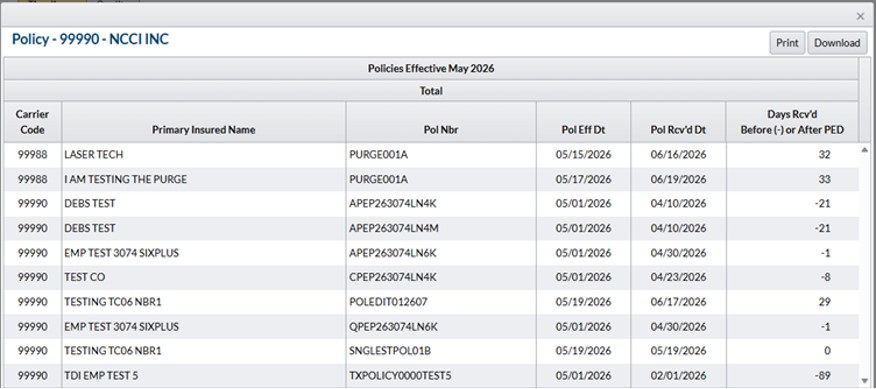Image resolution: width=876 pixels, height=389 pixels.
Task: Select policy number TXPOLICY0000TEST5
Action: (x=399, y=376)
